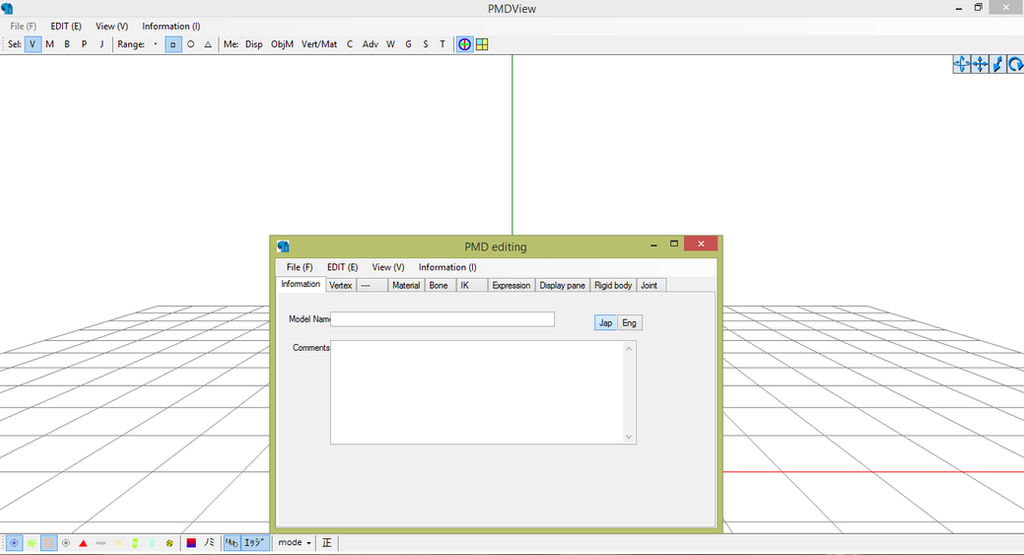Click the red triangle icon in bottom toolbar
The width and height of the screenshot is (1024, 555).
[83, 543]
